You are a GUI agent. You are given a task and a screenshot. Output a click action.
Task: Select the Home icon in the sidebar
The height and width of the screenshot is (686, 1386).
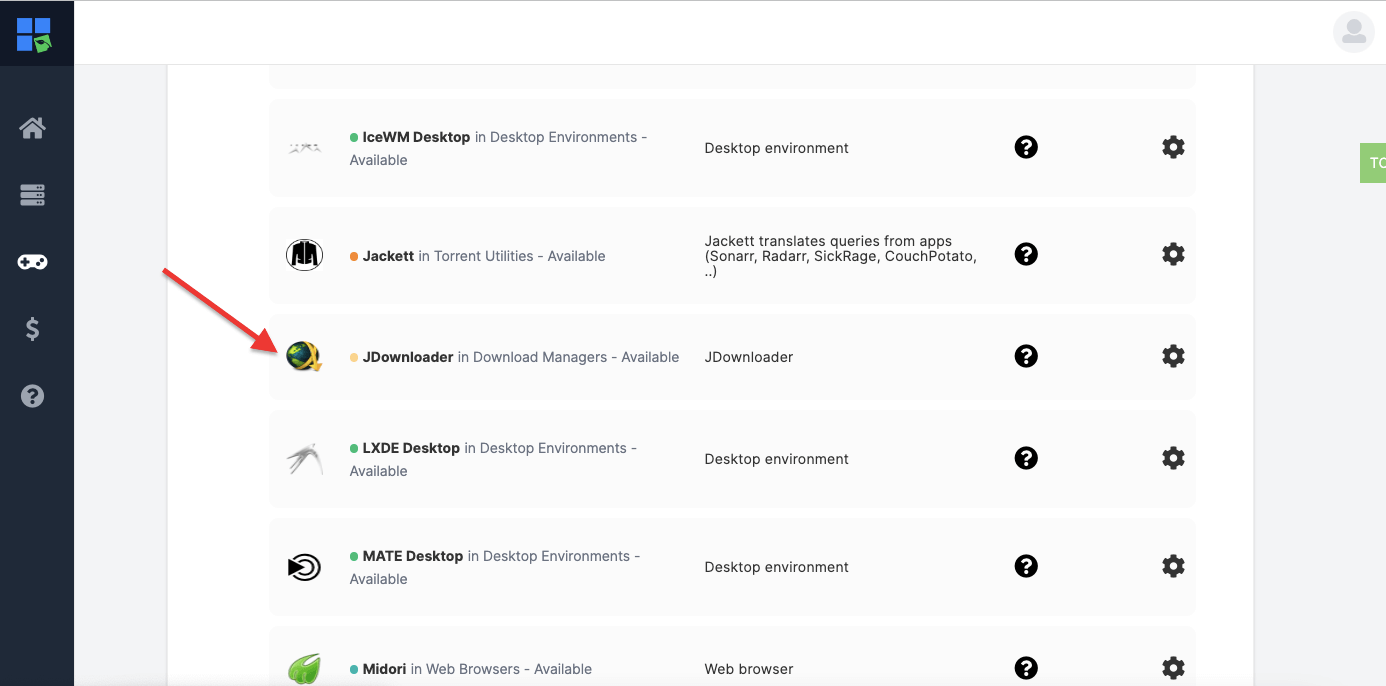(33, 127)
